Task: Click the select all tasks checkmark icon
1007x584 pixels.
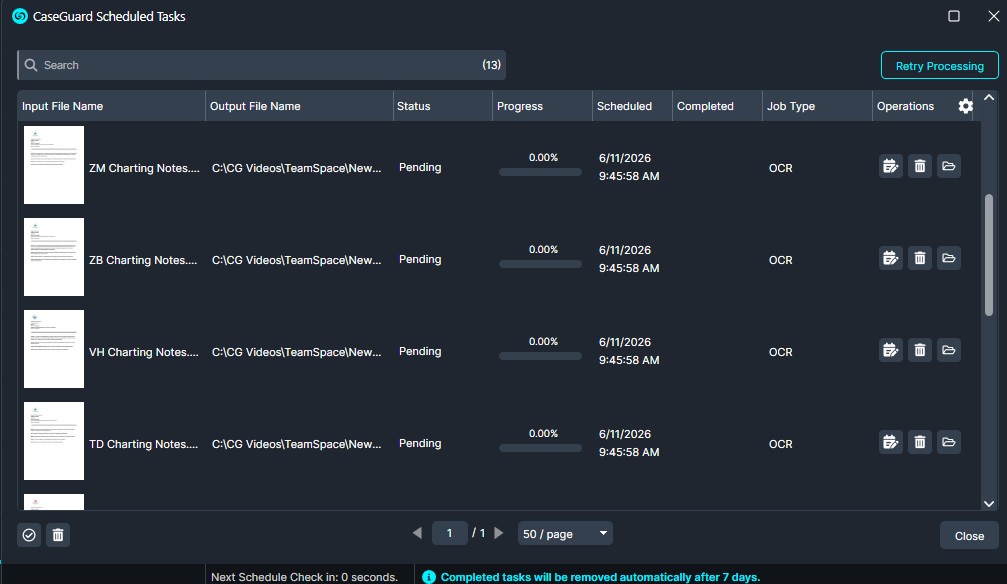Action: [29, 535]
